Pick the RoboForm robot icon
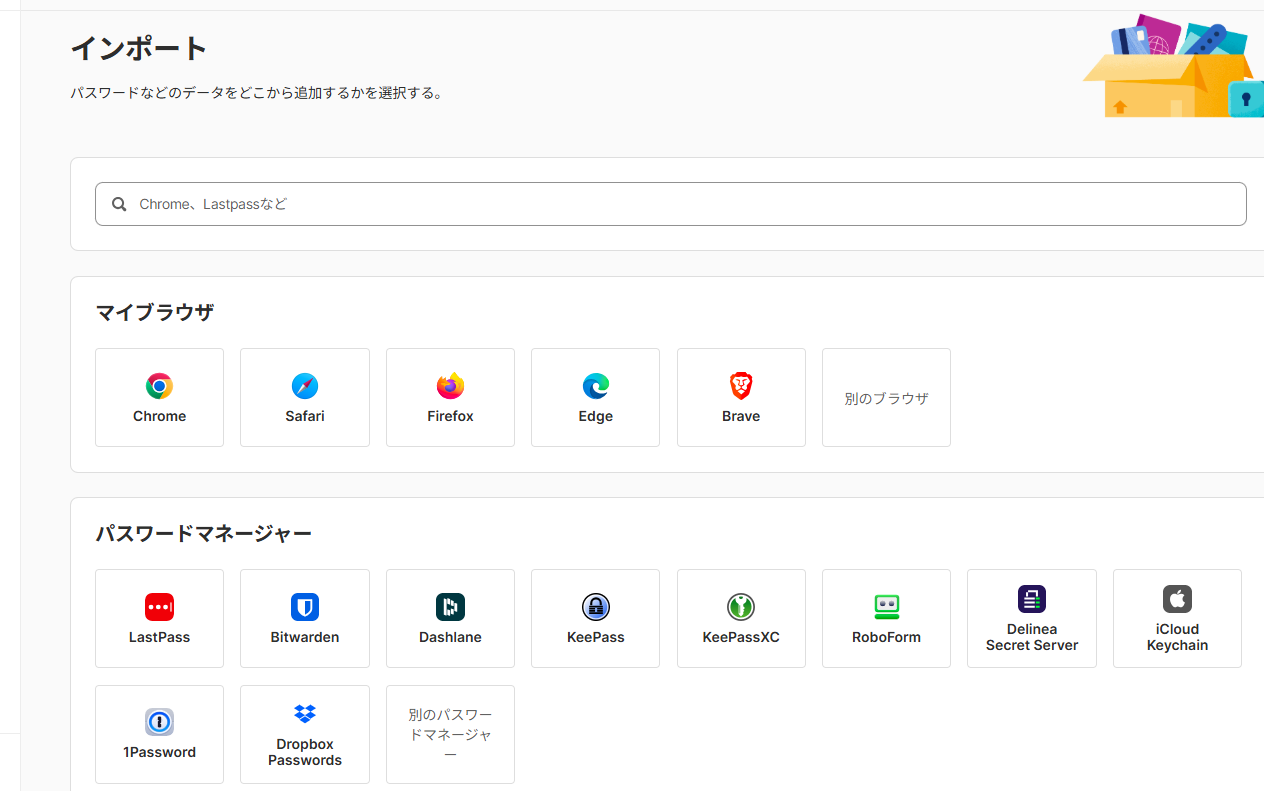This screenshot has width=1264, height=791. (886, 607)
